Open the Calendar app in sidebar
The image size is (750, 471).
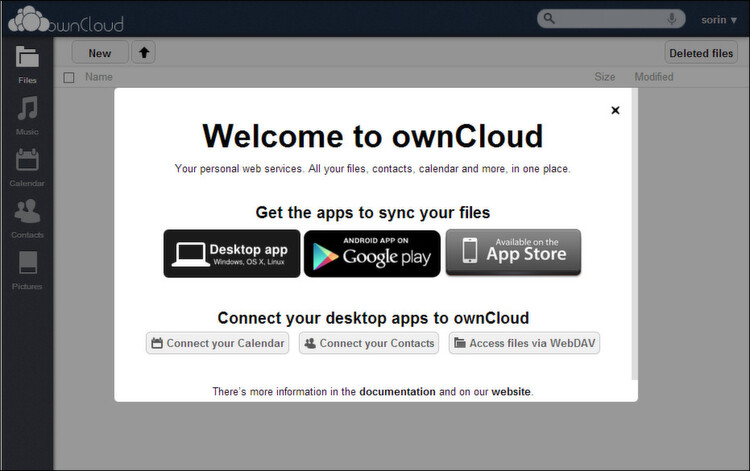[x=27, y=166]
